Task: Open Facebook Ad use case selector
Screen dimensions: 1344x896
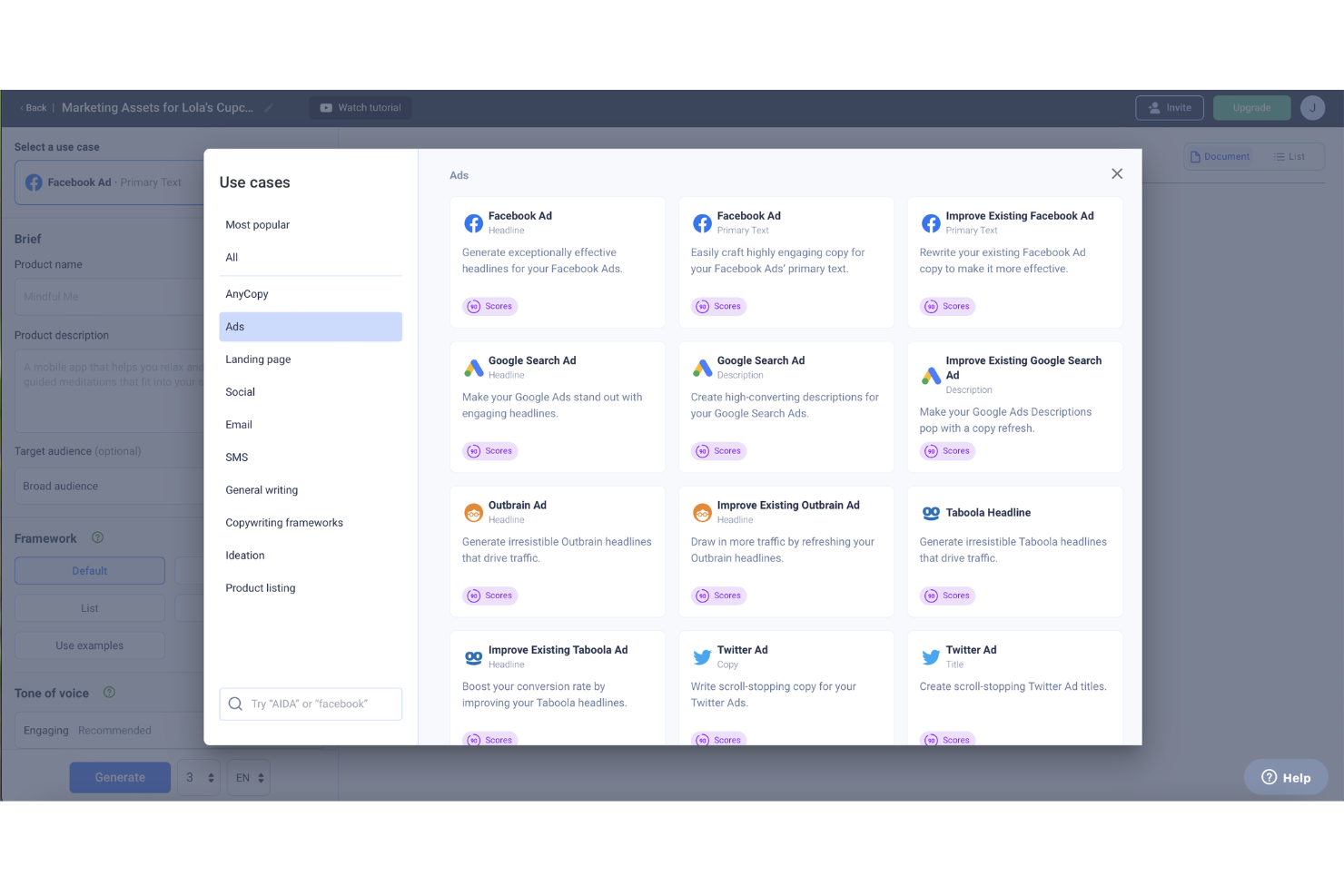Action: click(109, 182)
